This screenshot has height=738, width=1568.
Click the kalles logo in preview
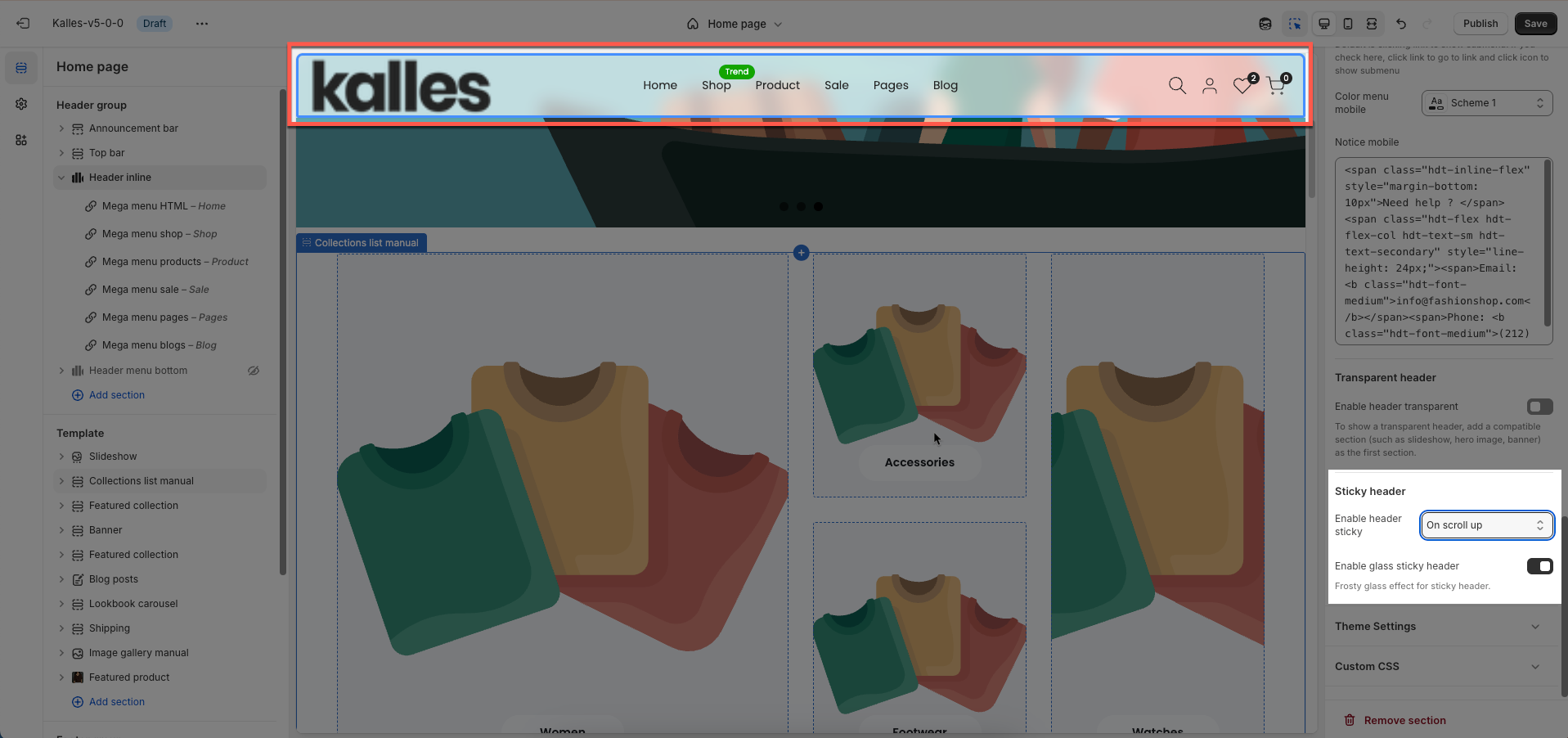(x=402, y=86)
